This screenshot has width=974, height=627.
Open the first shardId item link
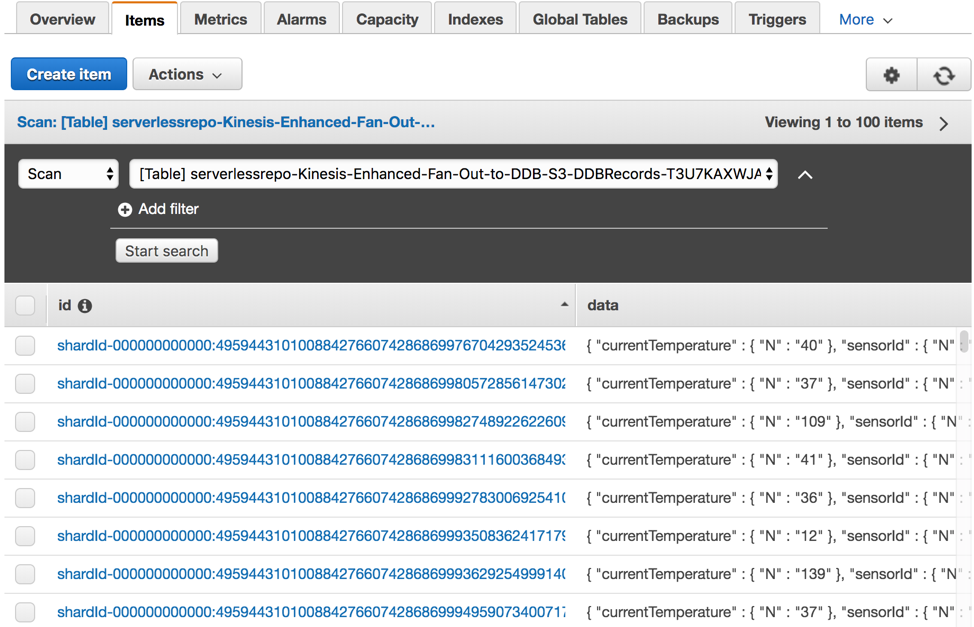(x=300, y=345)
